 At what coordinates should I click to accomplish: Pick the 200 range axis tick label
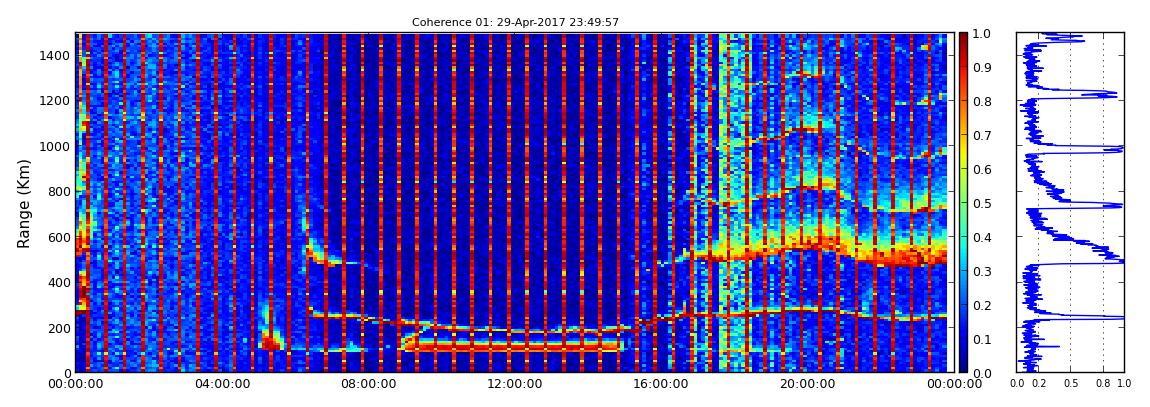coord(59,329)
